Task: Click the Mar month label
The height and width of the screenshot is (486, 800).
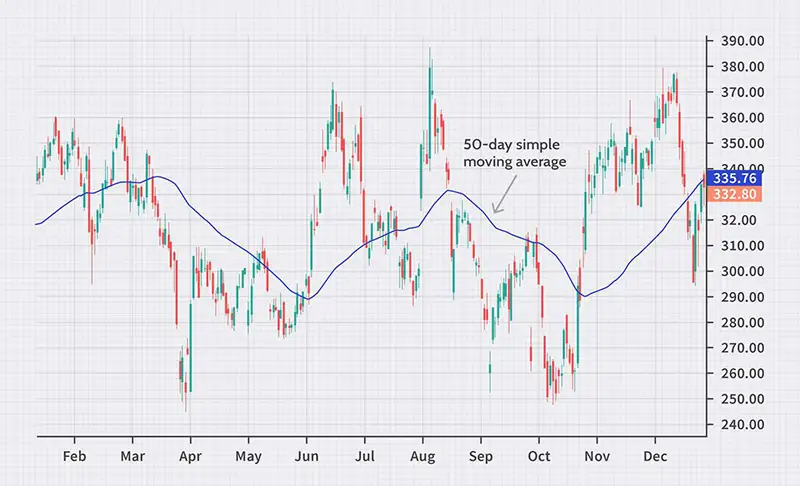Action: (133, 456)
